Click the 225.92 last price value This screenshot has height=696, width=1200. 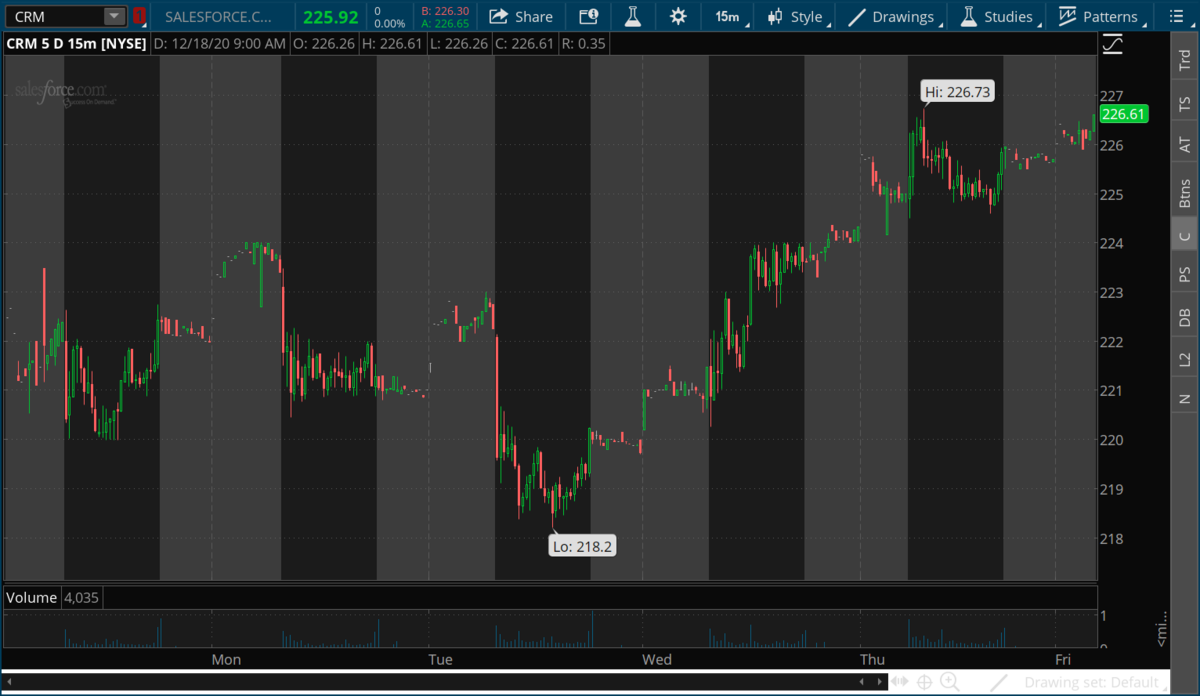point(331,17)
